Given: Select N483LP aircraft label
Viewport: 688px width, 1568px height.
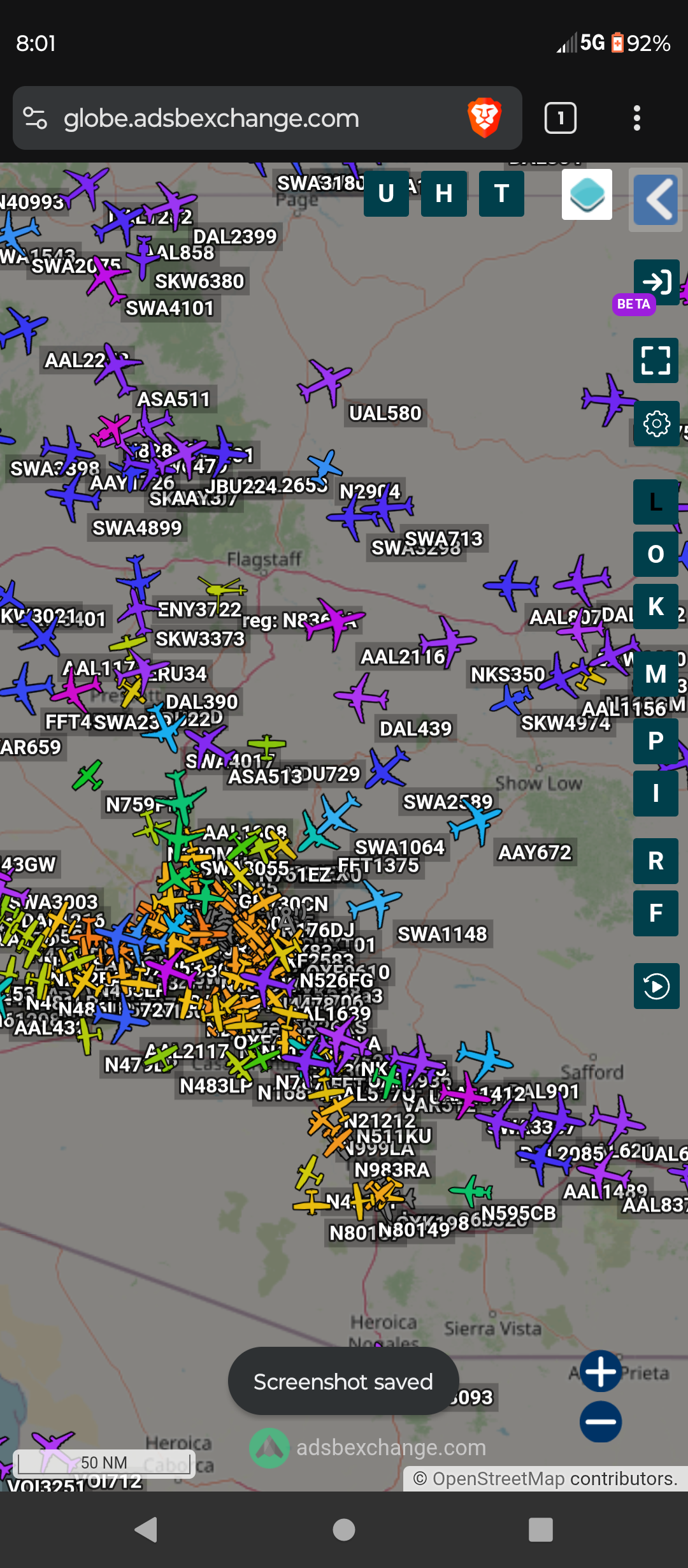Looking at the screenshot, I should click(216, 1085).
